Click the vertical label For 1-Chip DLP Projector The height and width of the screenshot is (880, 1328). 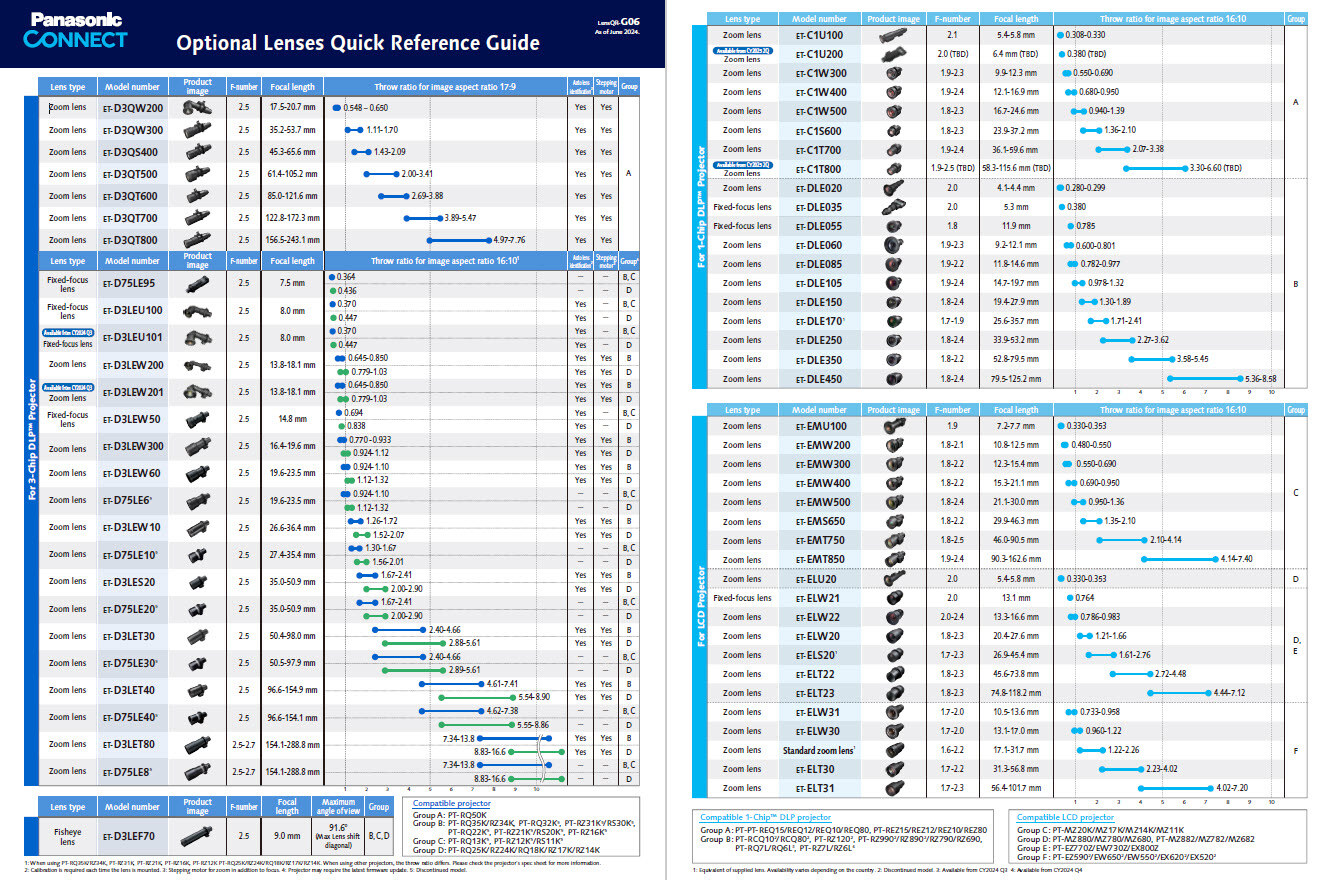[700, 206]
